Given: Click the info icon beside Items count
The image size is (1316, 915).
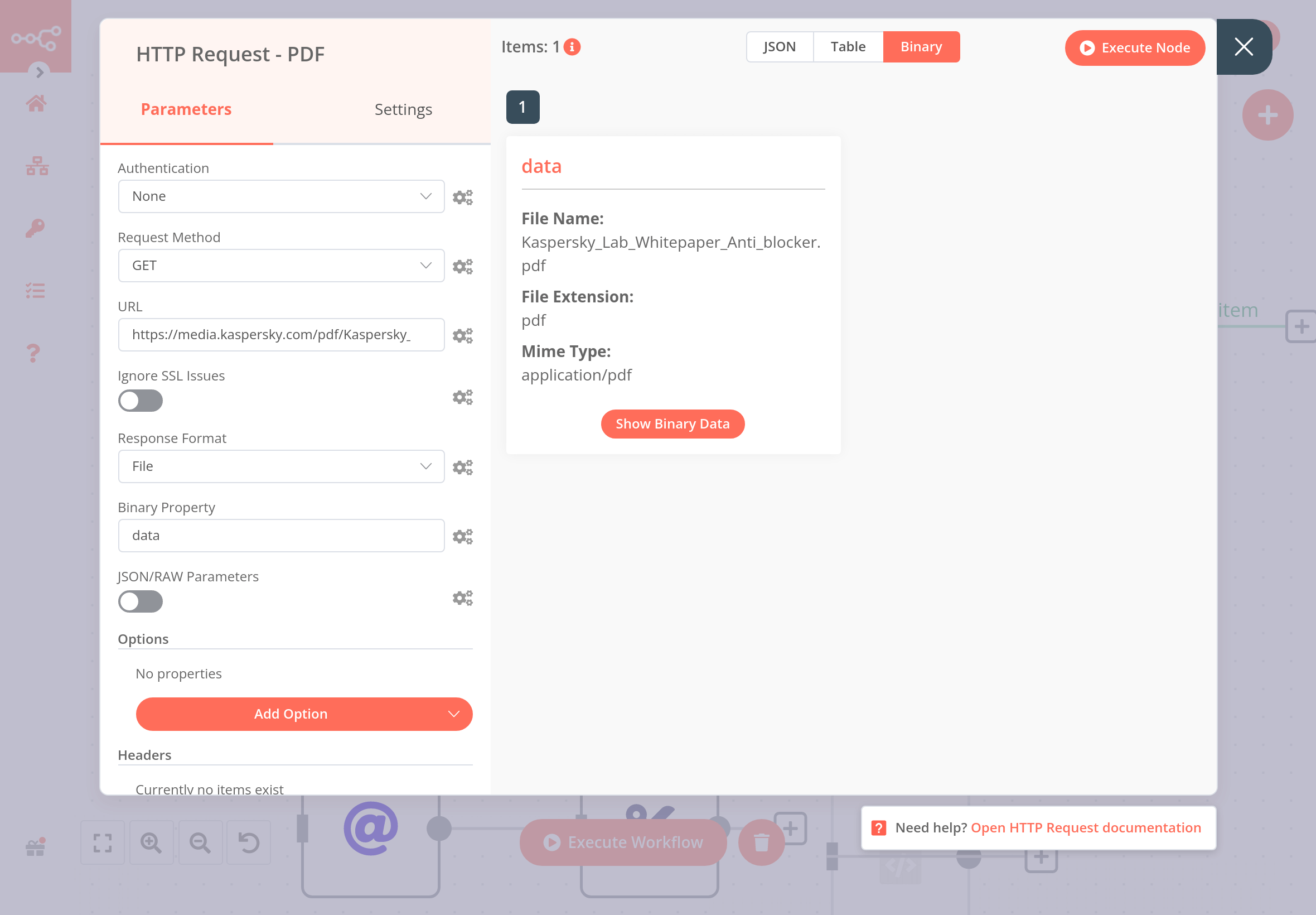Looking at the screenshot, I should (572, 47).
